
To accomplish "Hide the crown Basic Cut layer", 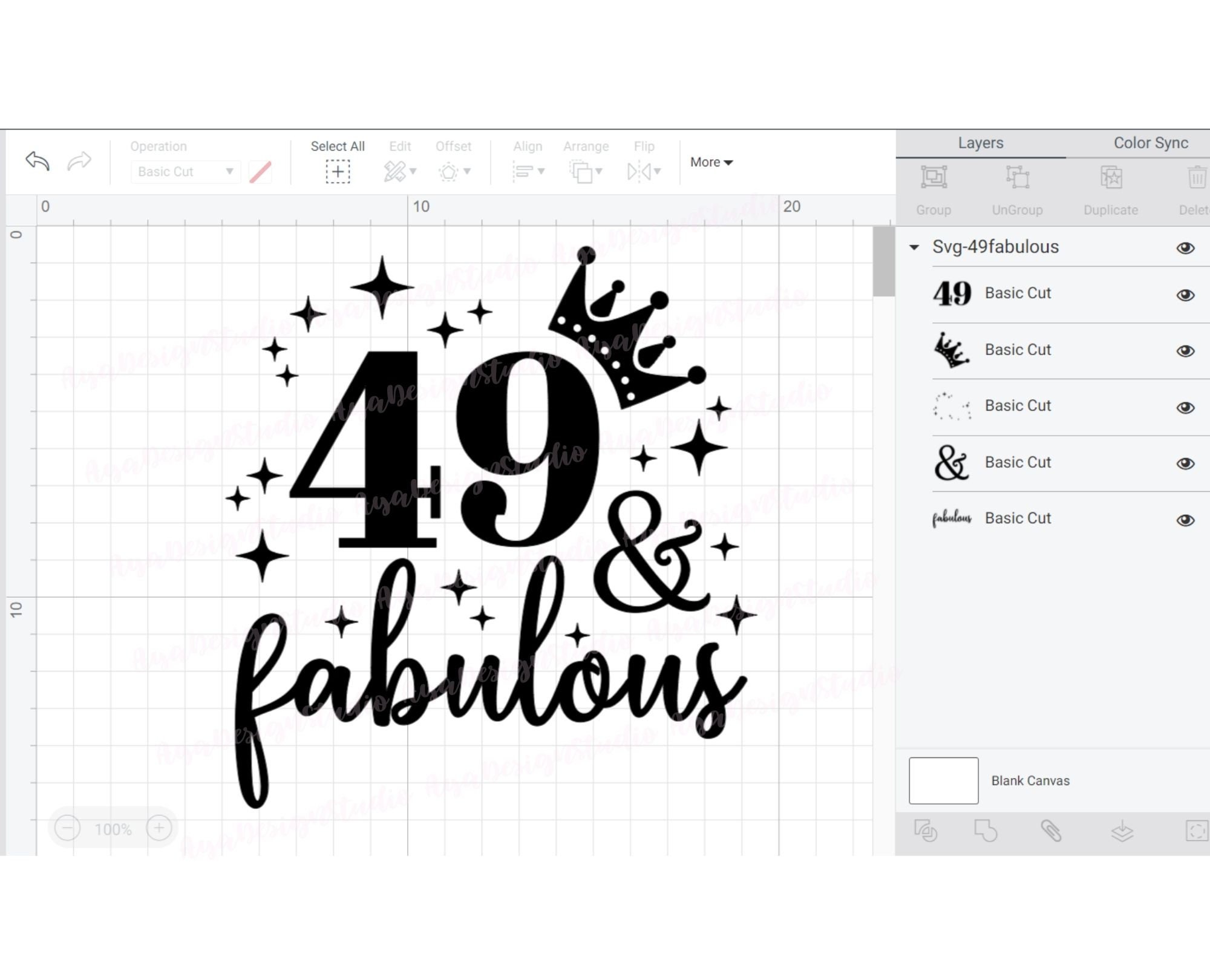I will tap(1185, 350).
